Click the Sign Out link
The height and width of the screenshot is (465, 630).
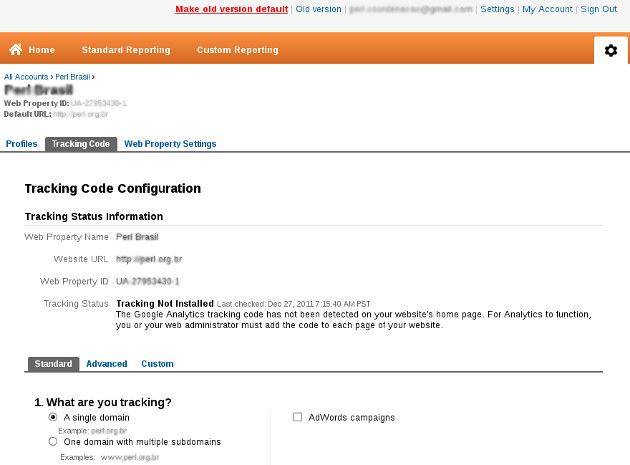tap(598, 9)
